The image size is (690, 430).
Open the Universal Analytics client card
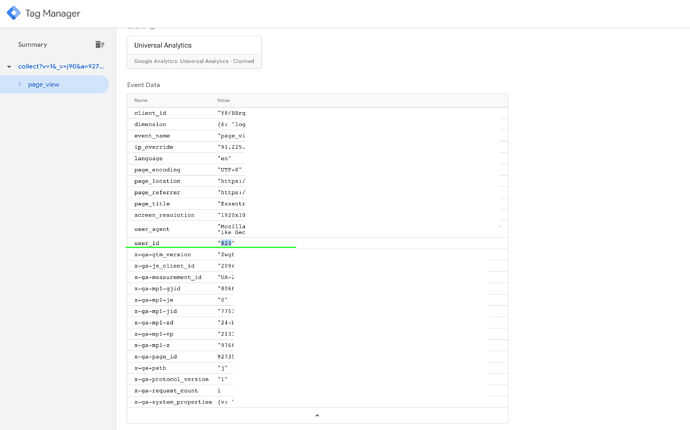point(194,52)
